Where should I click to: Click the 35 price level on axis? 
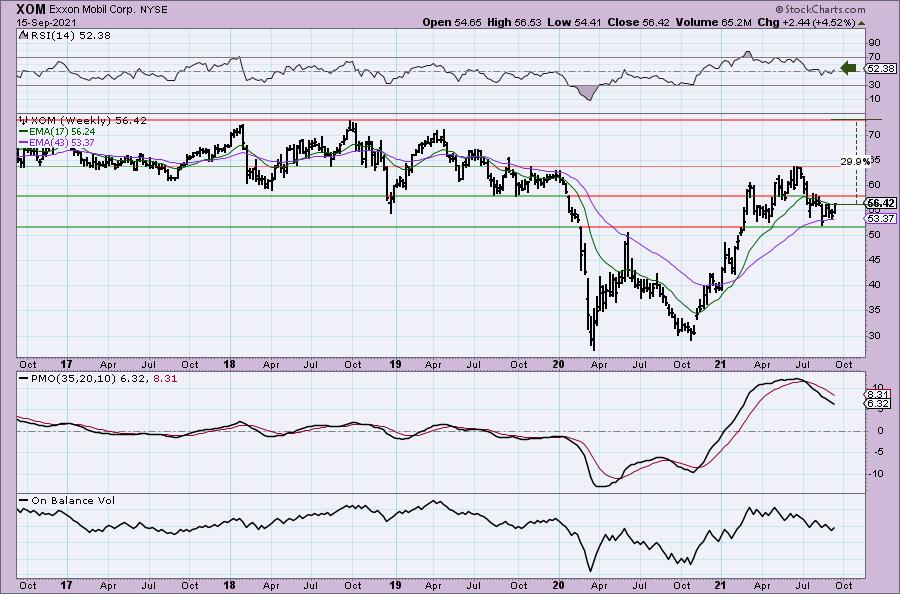[875, 310]
